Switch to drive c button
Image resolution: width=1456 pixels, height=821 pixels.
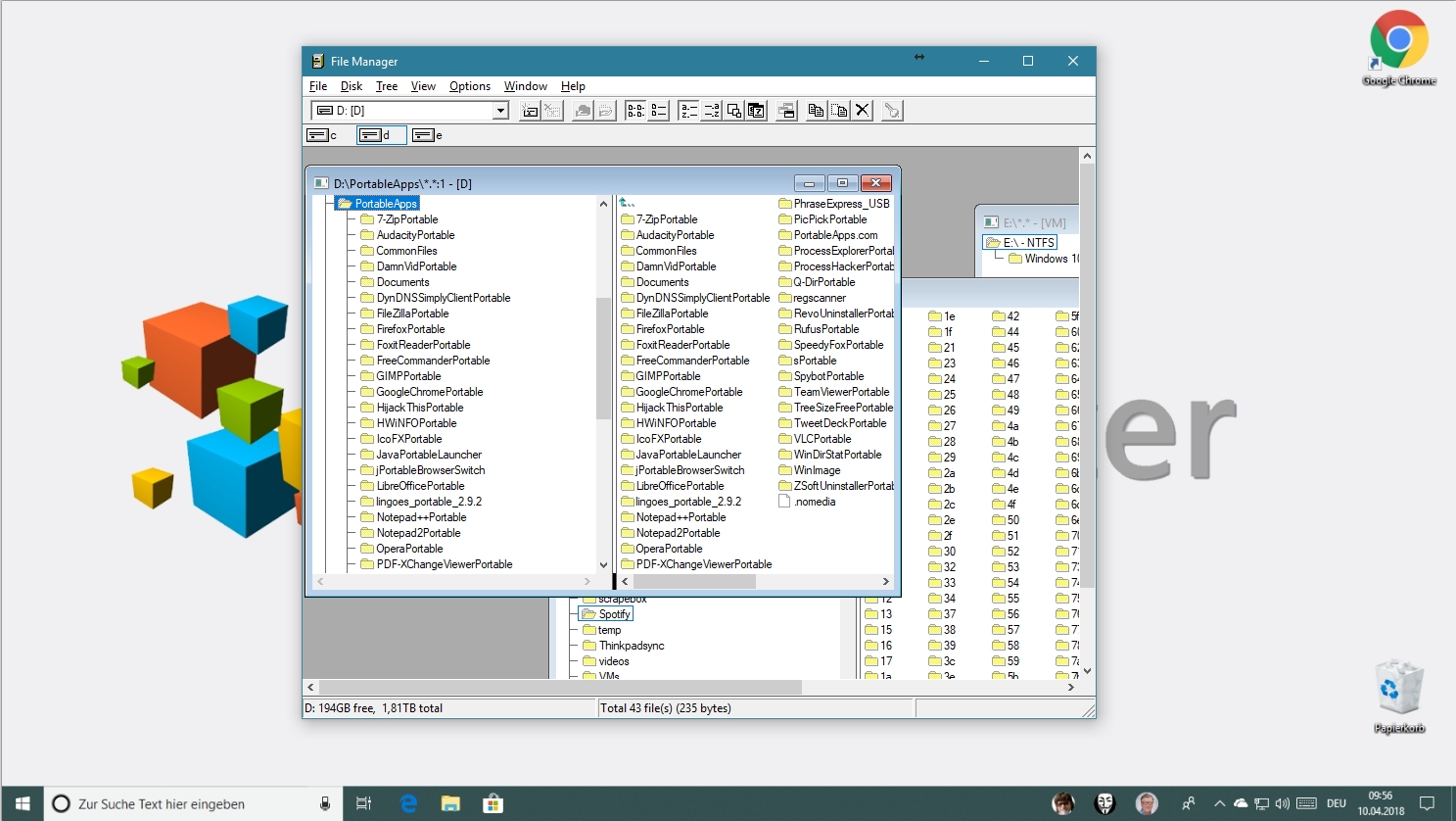322,135
